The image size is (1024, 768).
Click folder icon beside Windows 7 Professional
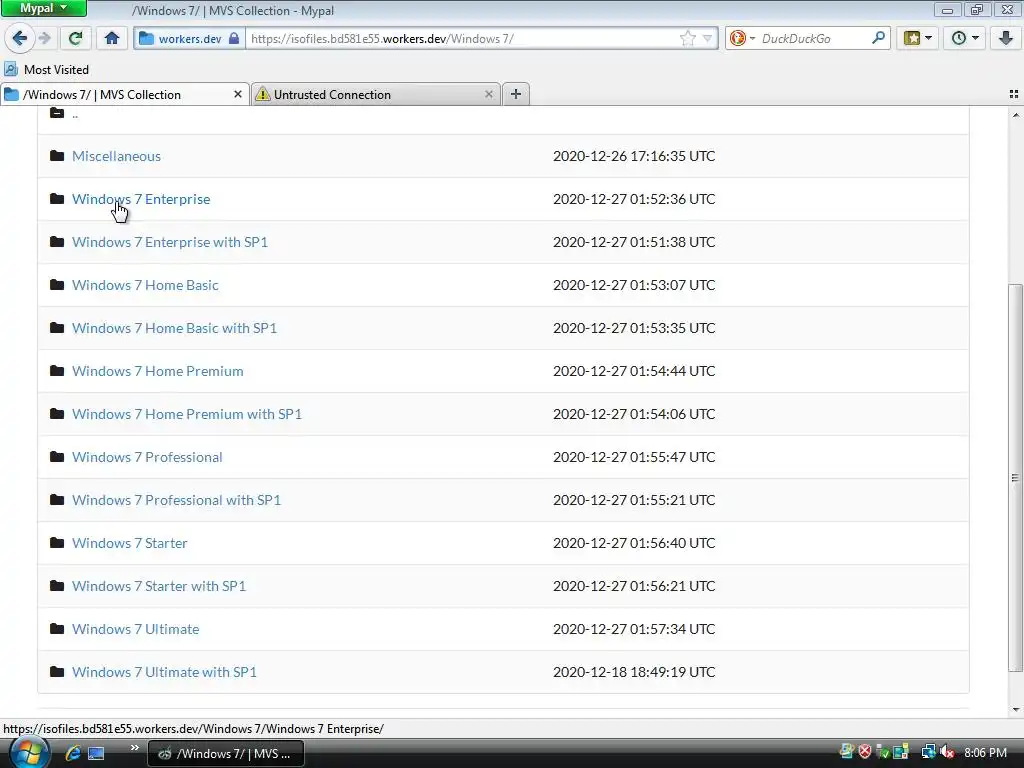57,456
